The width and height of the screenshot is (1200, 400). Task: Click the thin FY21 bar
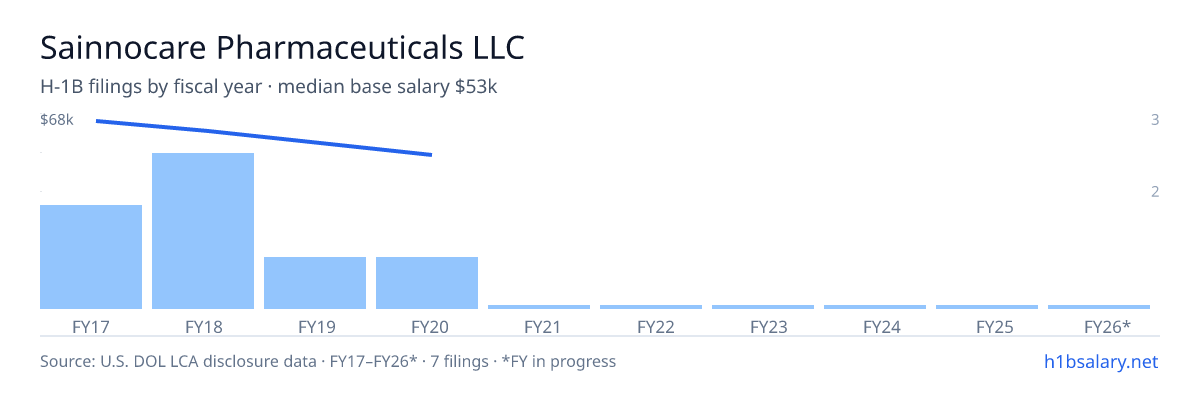tap(539, 307)
